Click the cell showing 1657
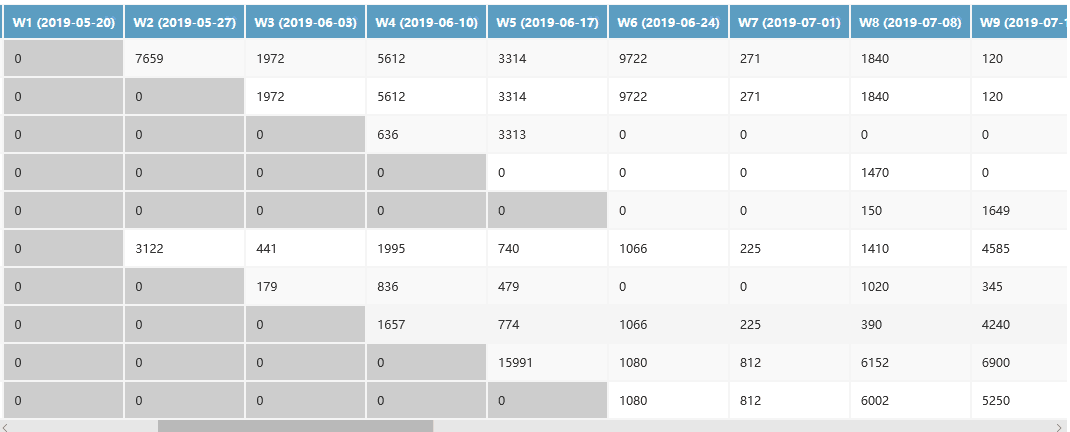The width and height of the screenshot is (1070, 432). [x=427, y=325]
